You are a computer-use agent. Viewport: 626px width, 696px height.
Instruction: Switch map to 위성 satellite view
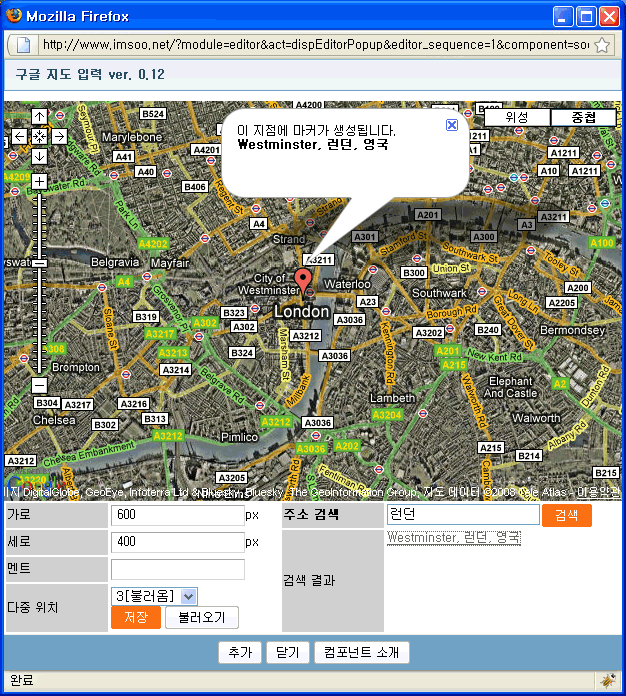[517, 118]
